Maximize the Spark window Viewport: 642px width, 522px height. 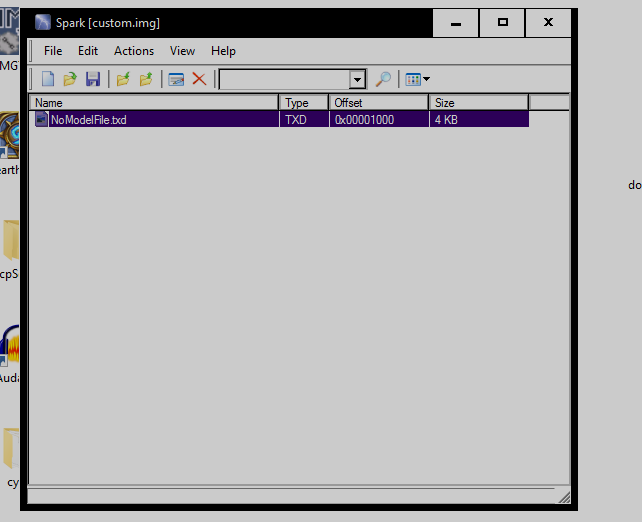[x=502, y=23]
